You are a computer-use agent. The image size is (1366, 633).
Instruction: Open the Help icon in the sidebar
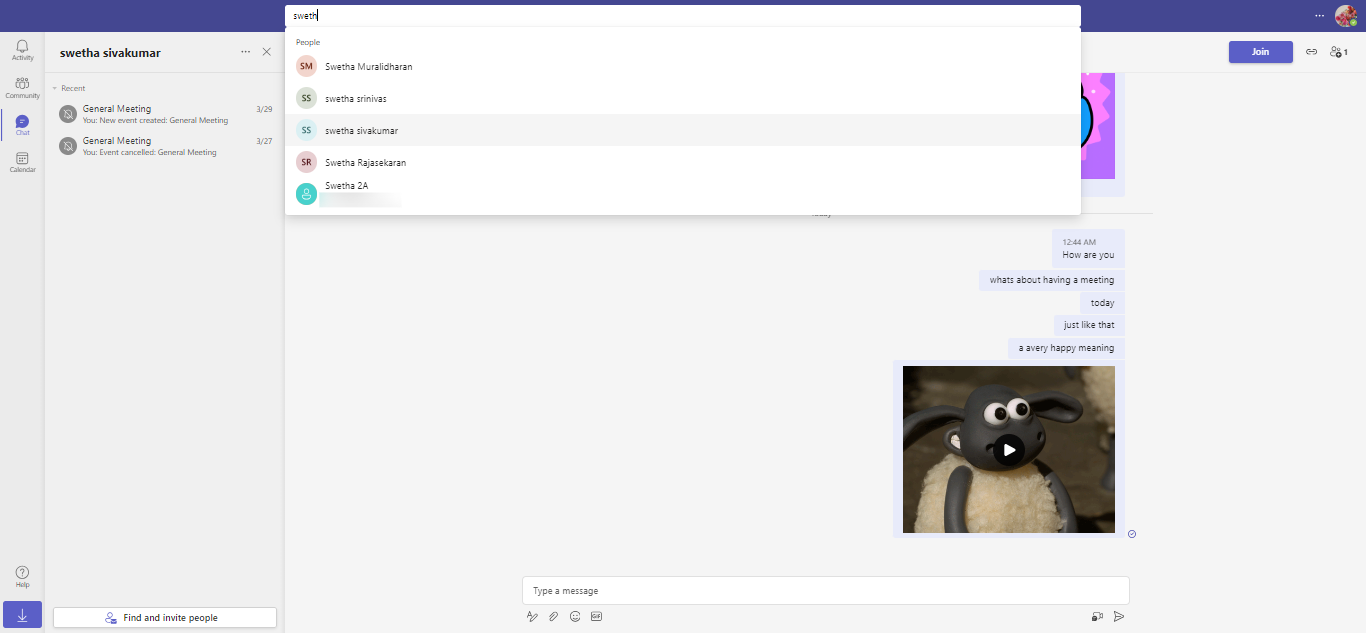click(x=22, y=577)
